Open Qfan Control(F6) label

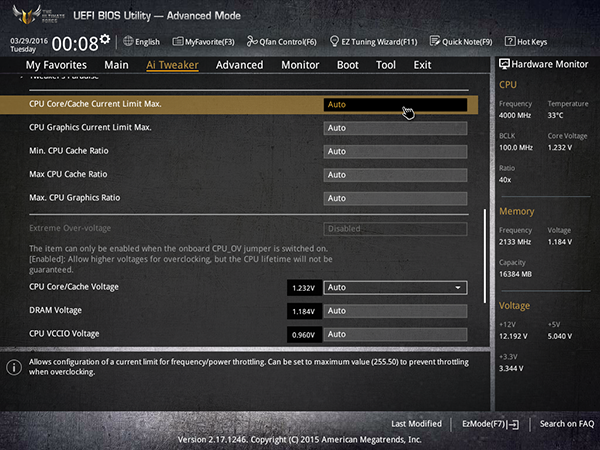coord(288,42)
